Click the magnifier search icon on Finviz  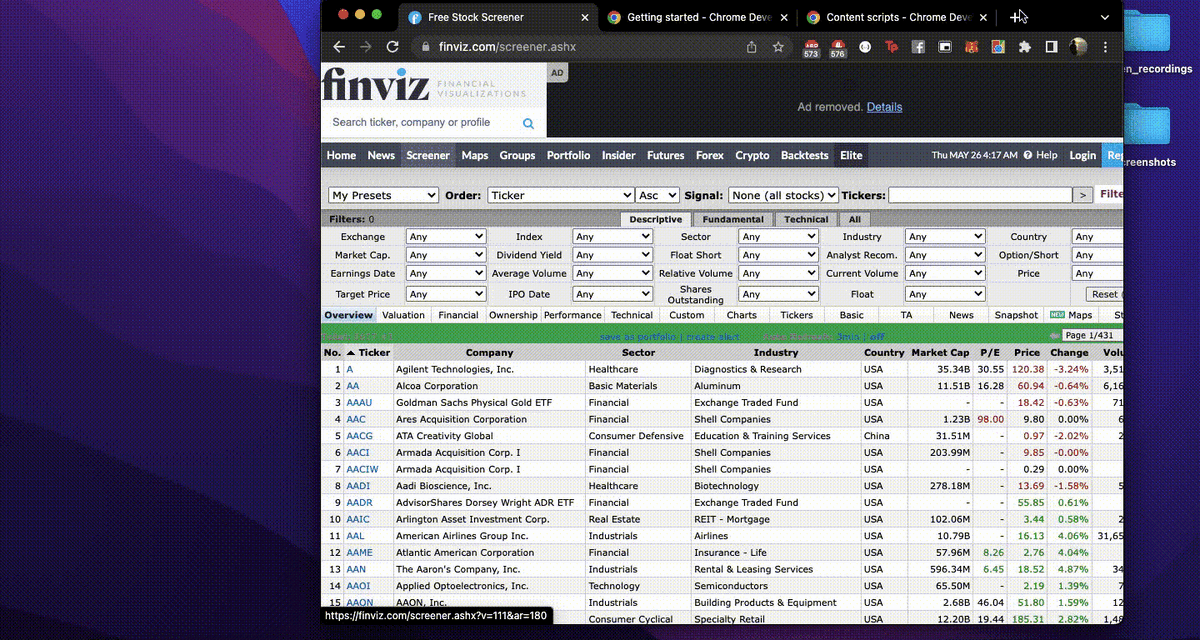[x=528, y=124]
